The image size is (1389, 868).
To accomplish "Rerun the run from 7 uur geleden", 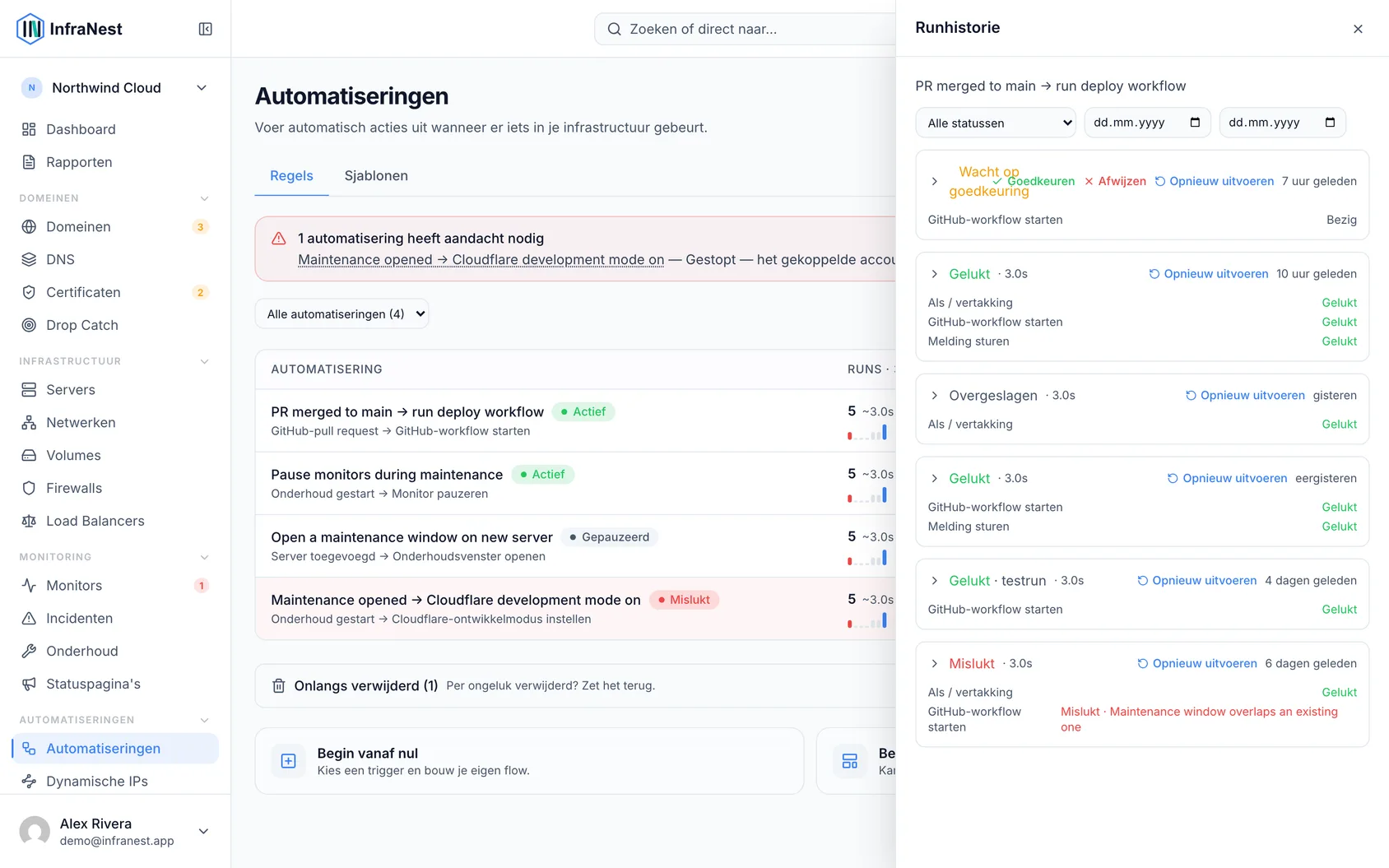I will pyautogui.click(x=1214, y=181).
